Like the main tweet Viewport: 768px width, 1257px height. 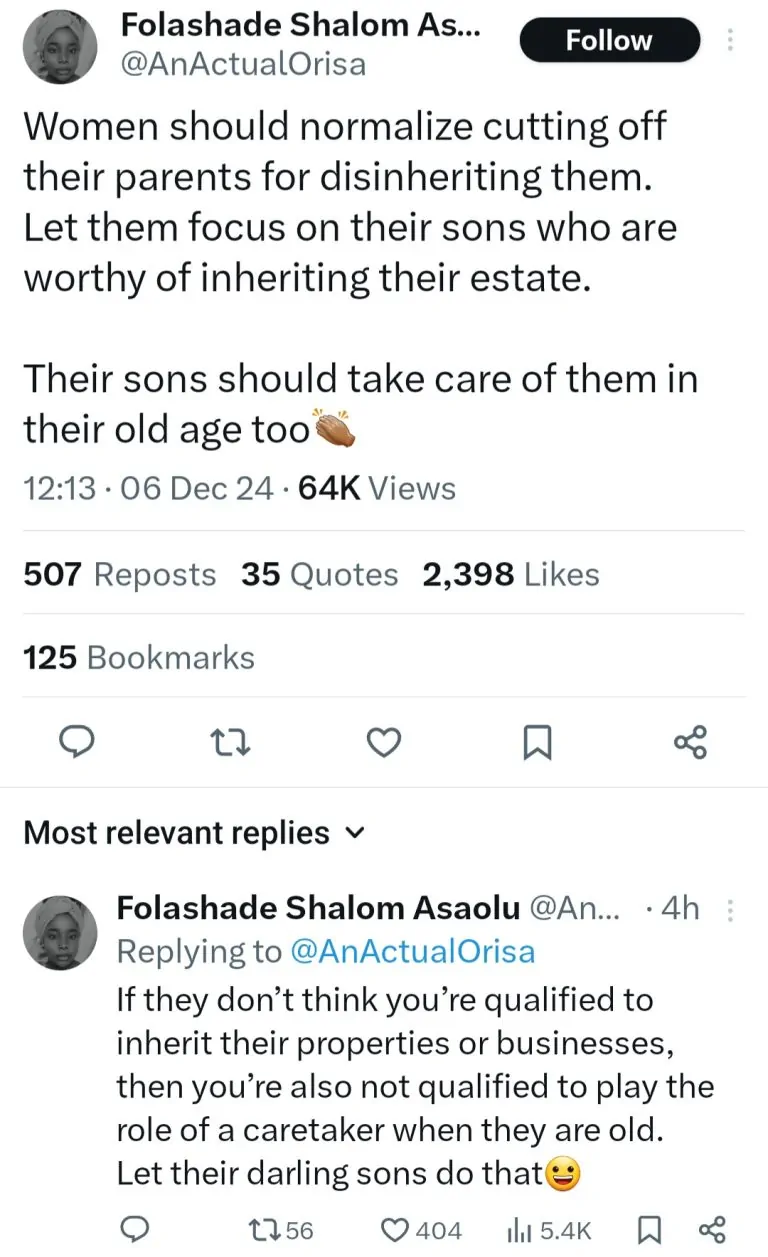[x=385, y=741]
